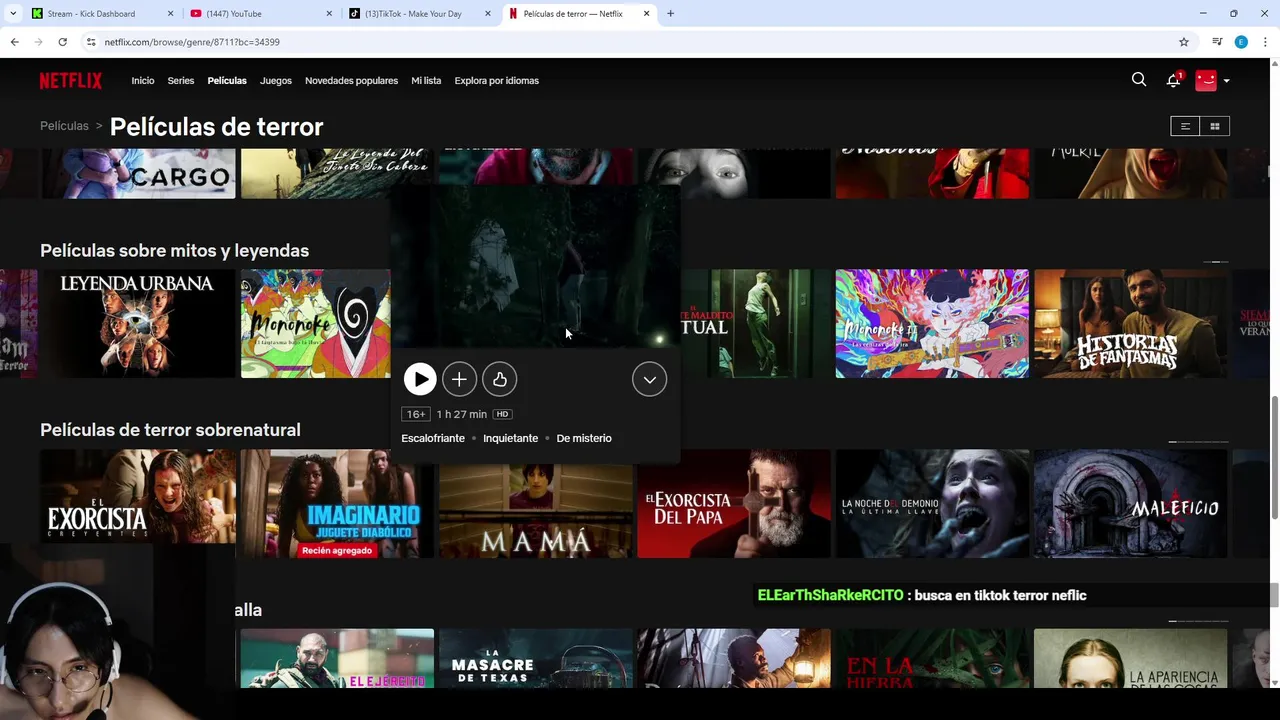Click the Inquietante genre tag
Image resolution: width=1280 pixels, height=720 pixels.
[510, 438]
